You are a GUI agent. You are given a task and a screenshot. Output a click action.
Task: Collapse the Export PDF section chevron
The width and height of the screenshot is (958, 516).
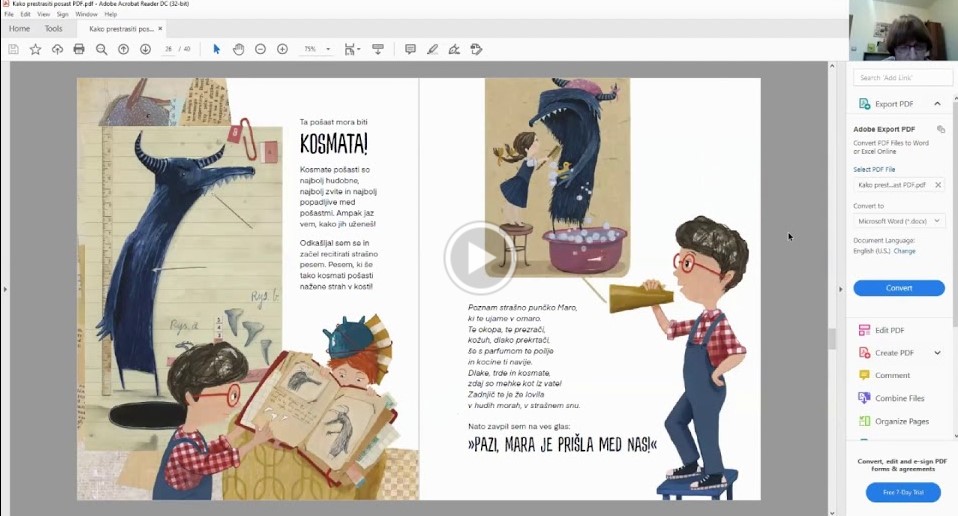click(937, 104)
